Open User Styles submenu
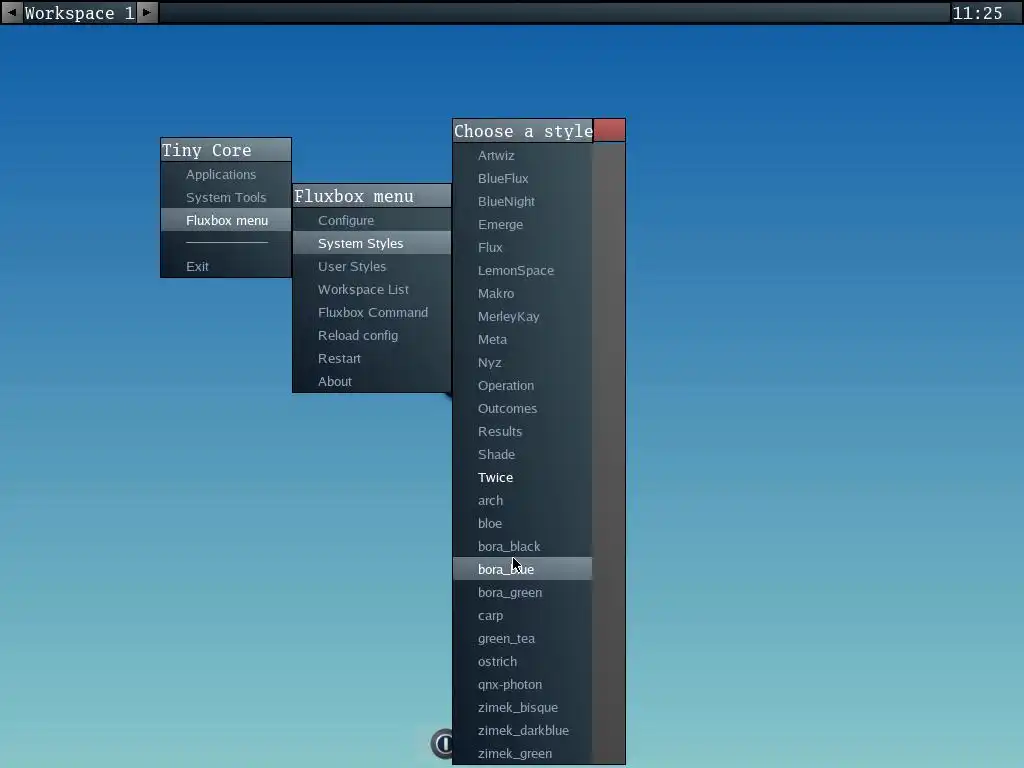Screen dimensions: 1024x768 372,266
